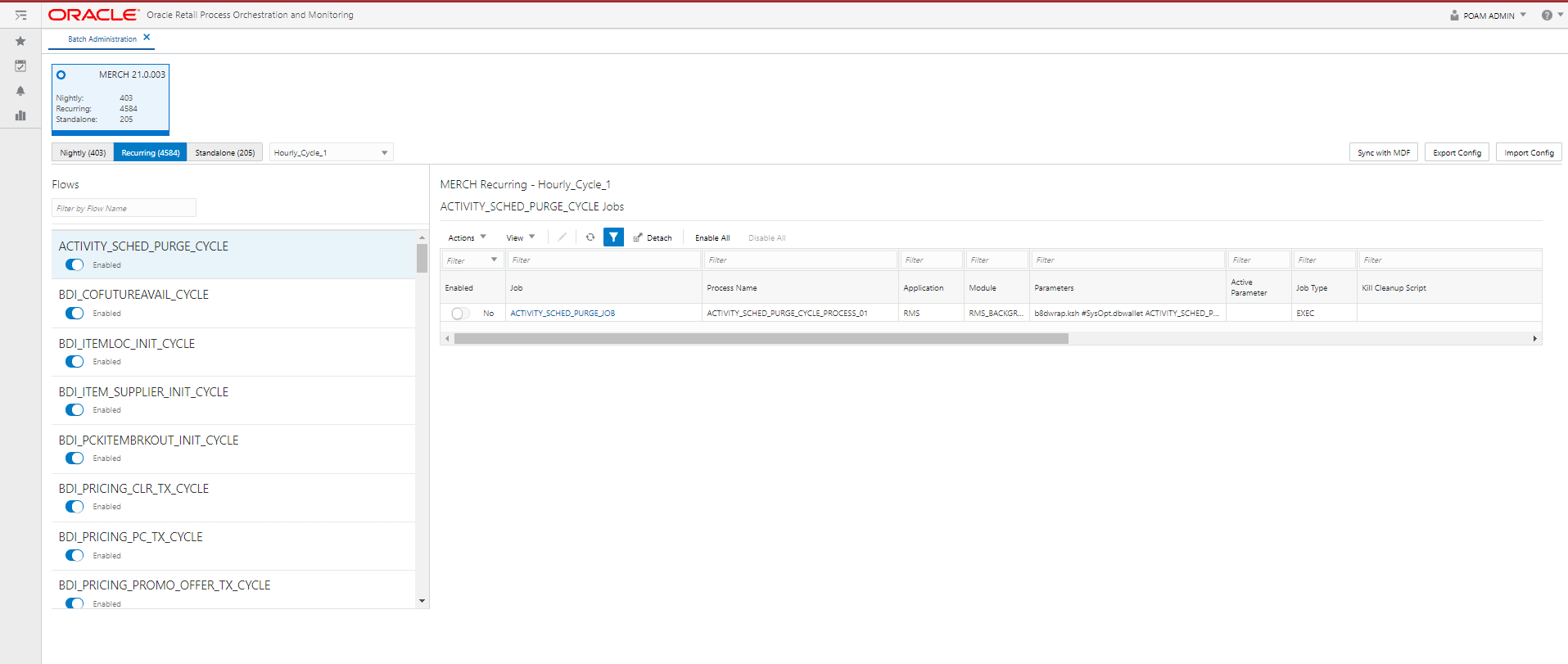Viewport: 1568px width, 664px height.
Task: Toggle the filter funnel icon
Action: point(613,237)
